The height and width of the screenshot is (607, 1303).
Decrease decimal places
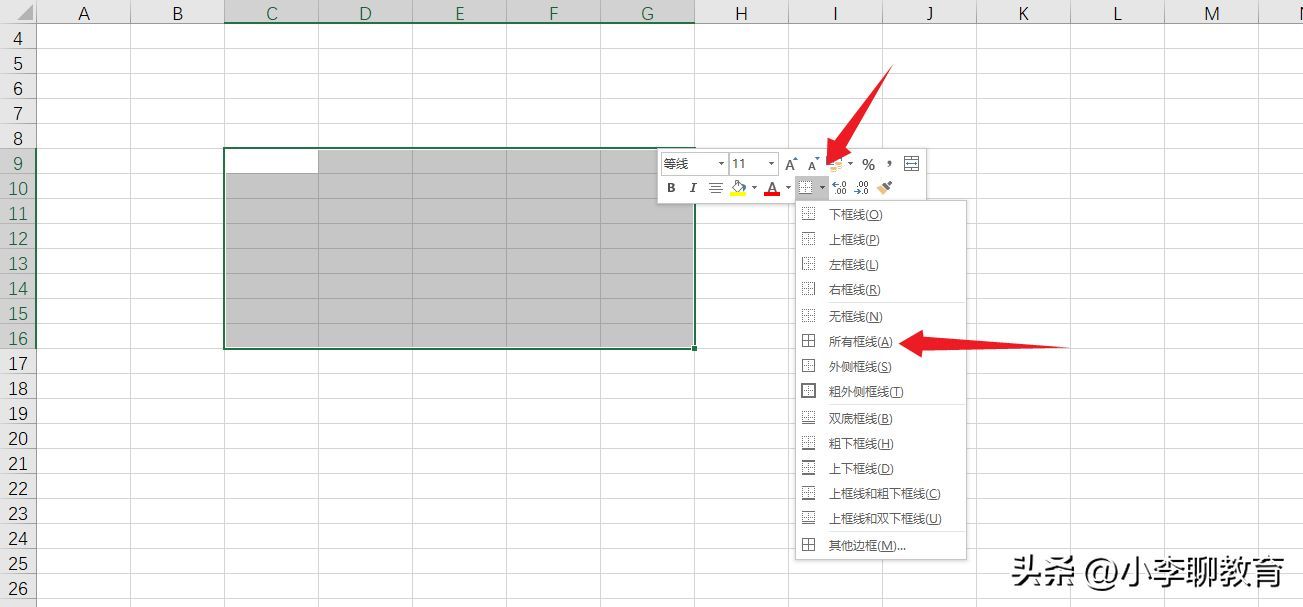point(861,187)
